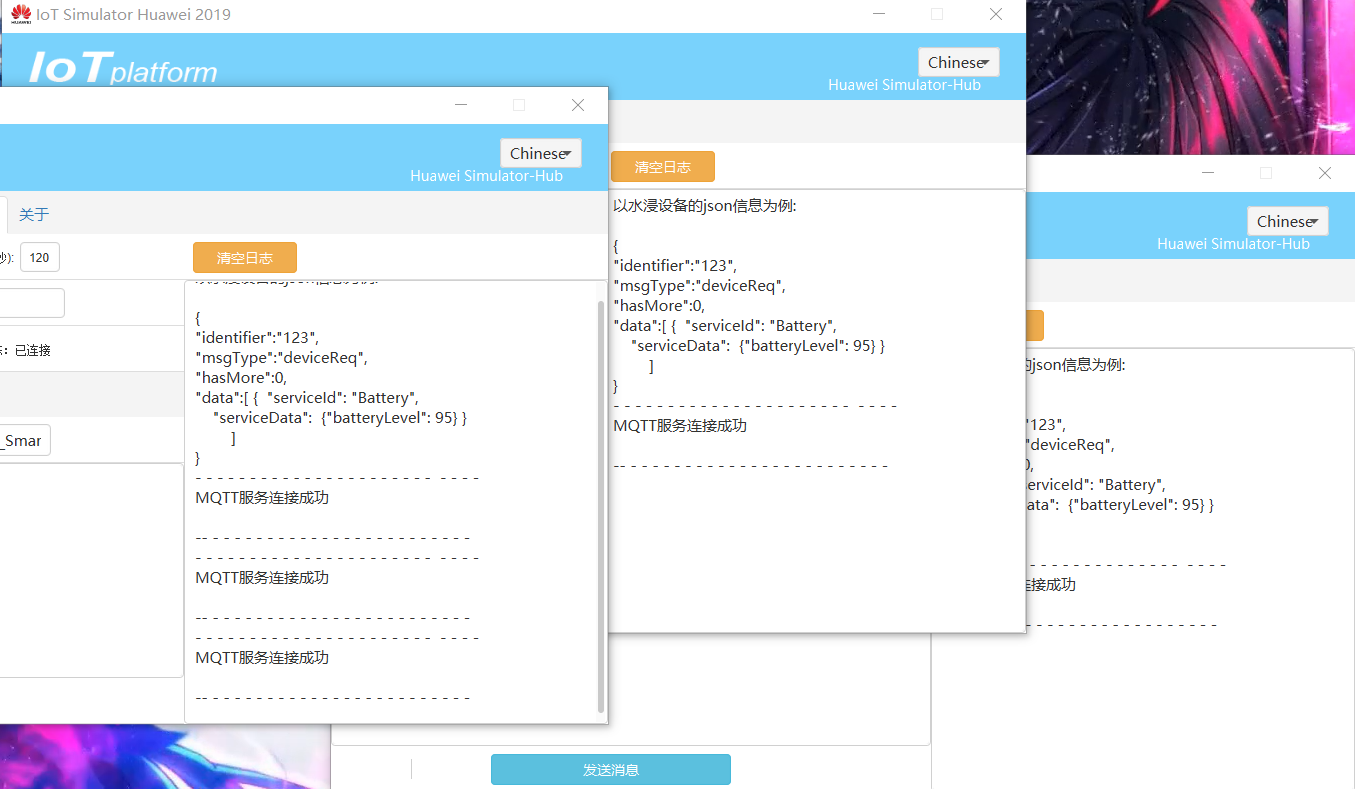Open Chinese language dropdown in IoT Simulator Huawei 2019 window
The height and width of the screenshot is (789, 1355).
[958, 62]
